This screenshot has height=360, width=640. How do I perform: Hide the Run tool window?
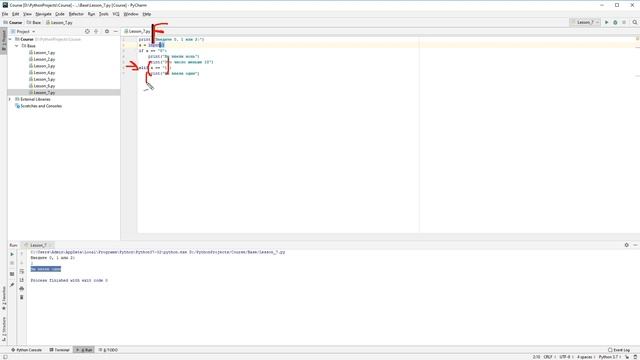(635, 245)
